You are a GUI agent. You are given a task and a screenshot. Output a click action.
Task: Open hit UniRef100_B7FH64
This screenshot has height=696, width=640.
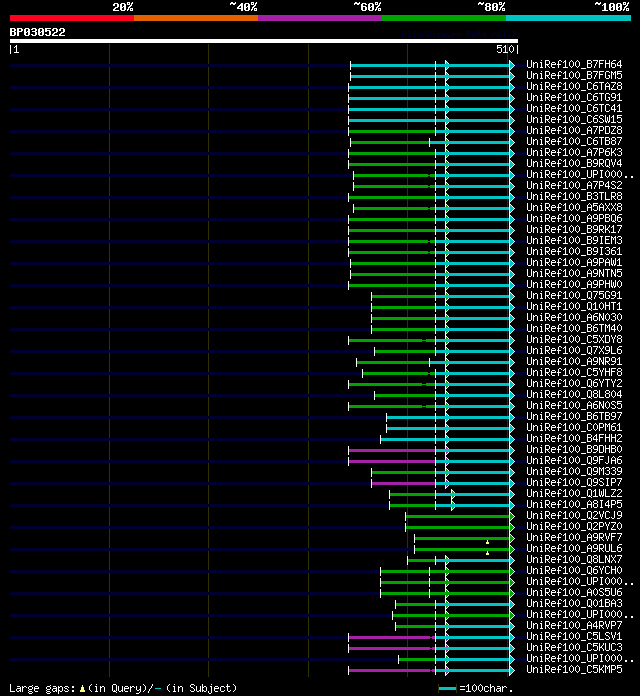pyautogui.click(x=574, y=64)
